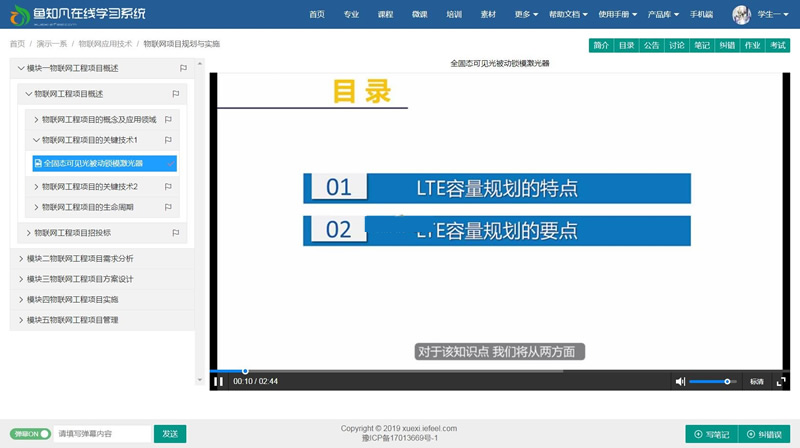Viewport: 800px width, 448px height.
Task: Switch to the 考试 tab
Action: coord(778,45)
